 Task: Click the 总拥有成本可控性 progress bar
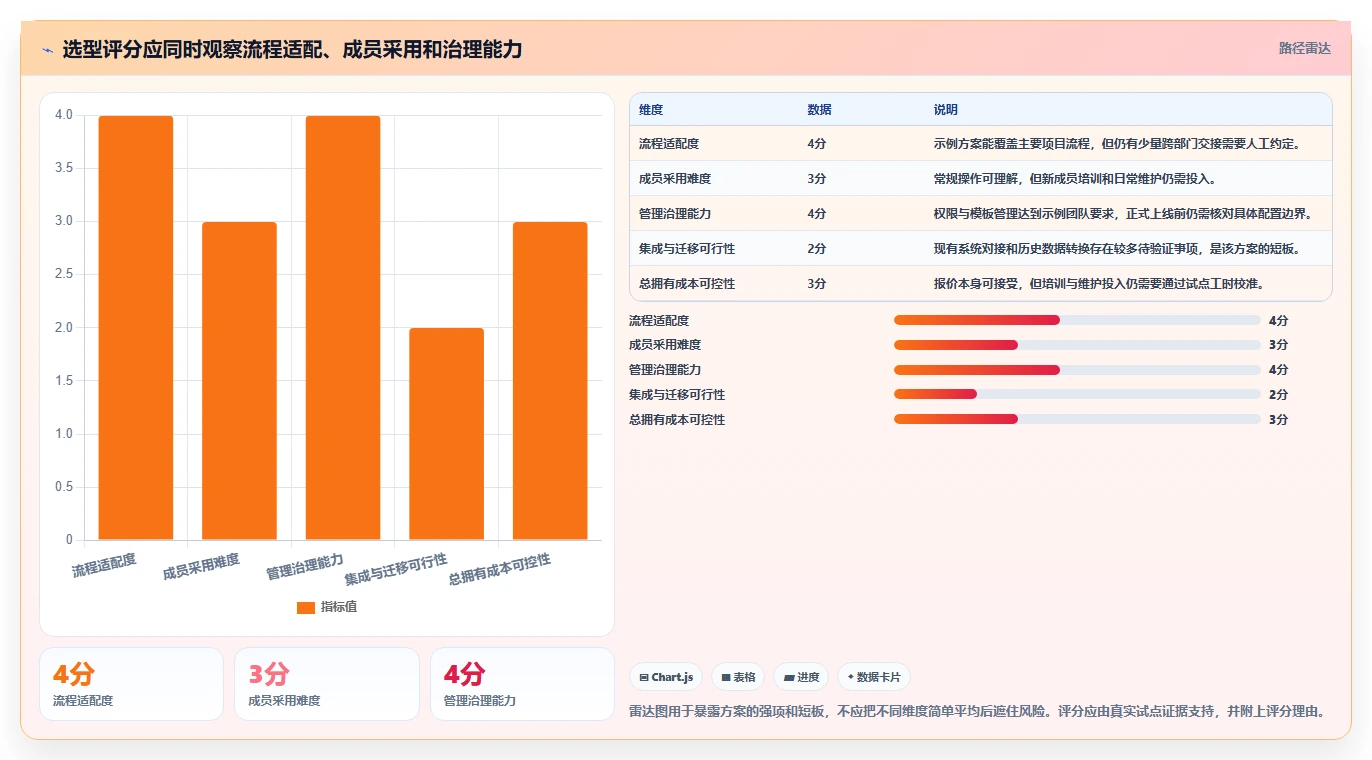click(x=1077, y=420)
